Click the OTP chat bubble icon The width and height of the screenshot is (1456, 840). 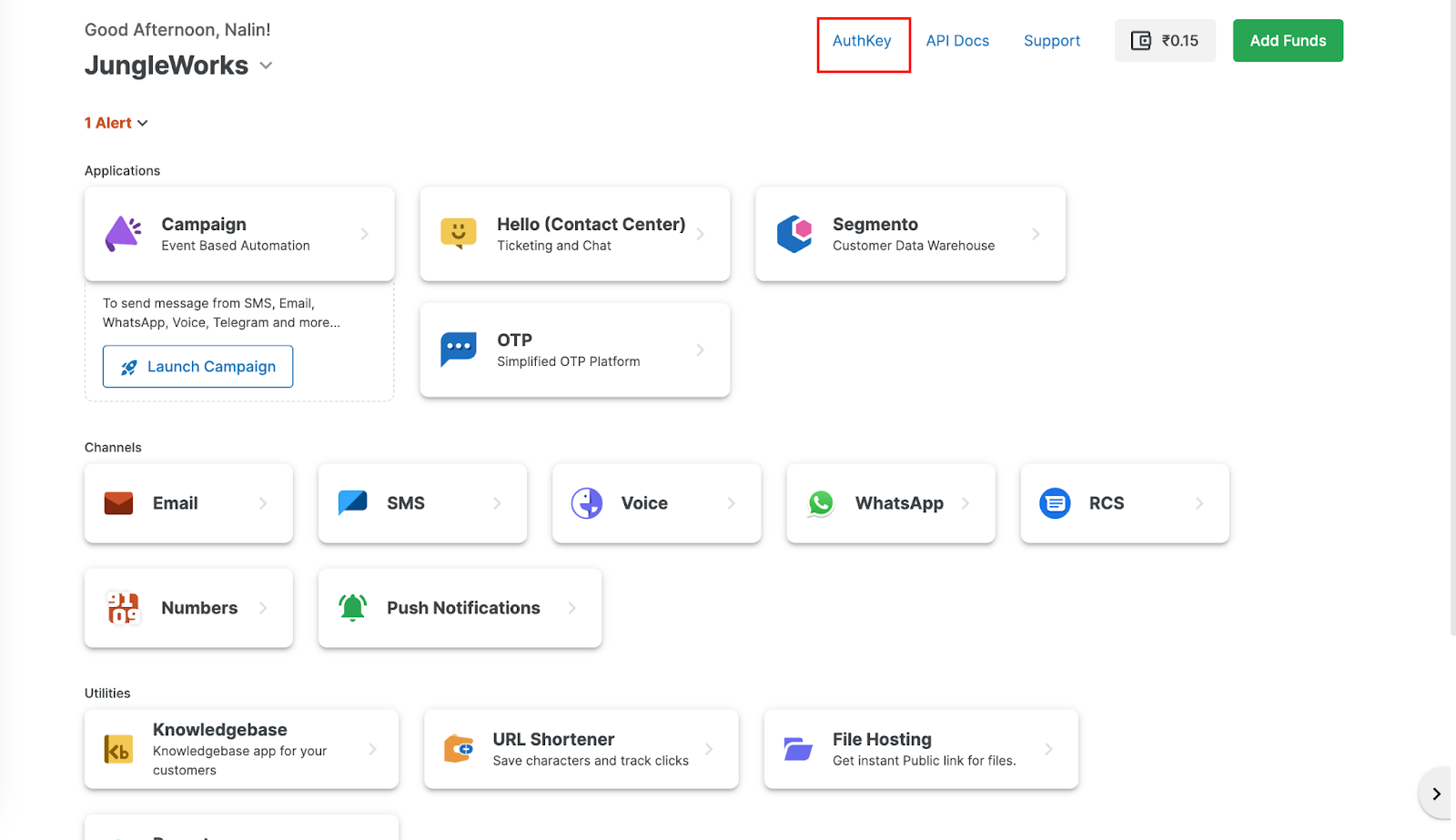(459, 349)
